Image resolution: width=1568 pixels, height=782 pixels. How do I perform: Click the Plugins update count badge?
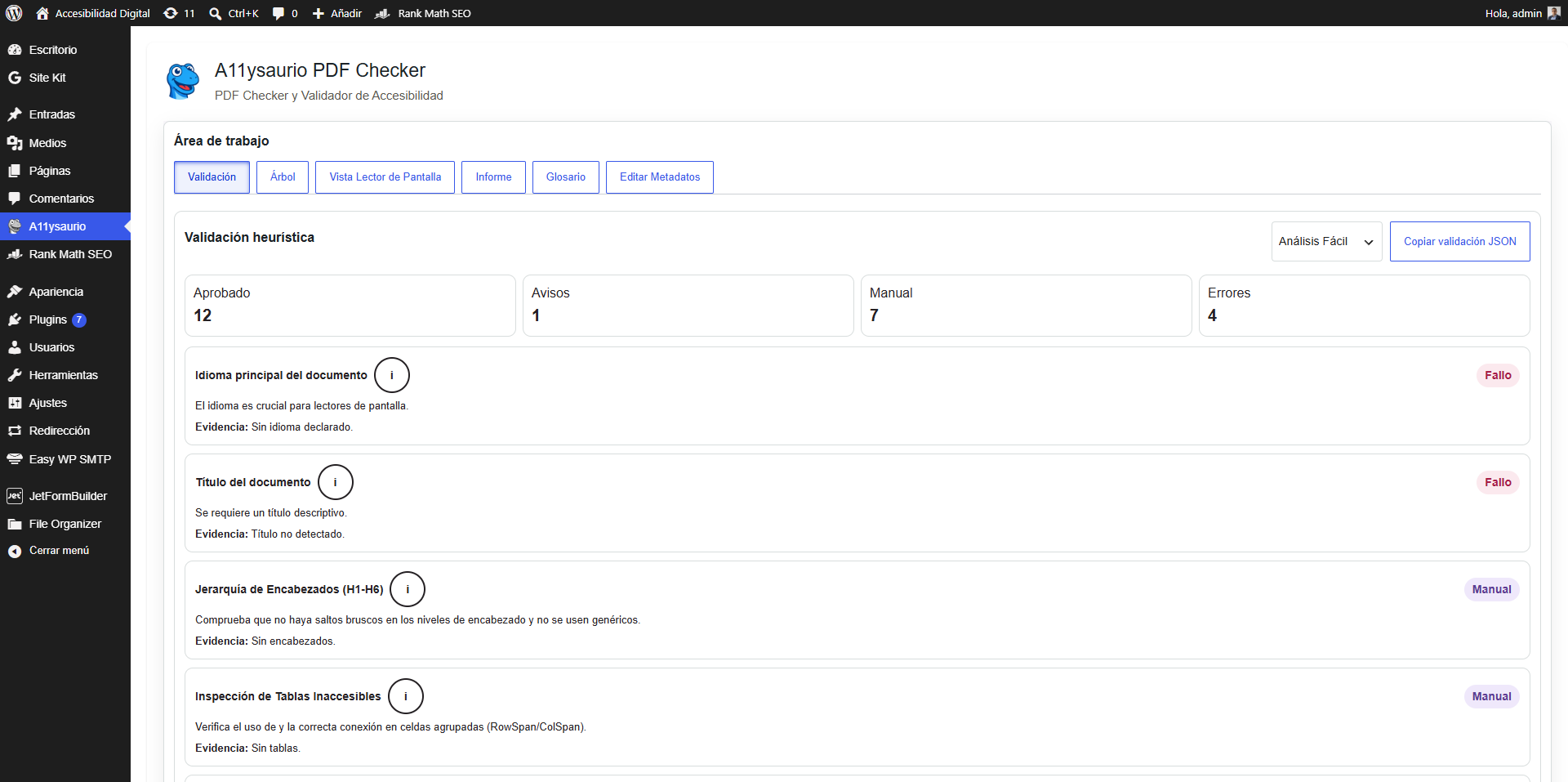coord(78,320)
